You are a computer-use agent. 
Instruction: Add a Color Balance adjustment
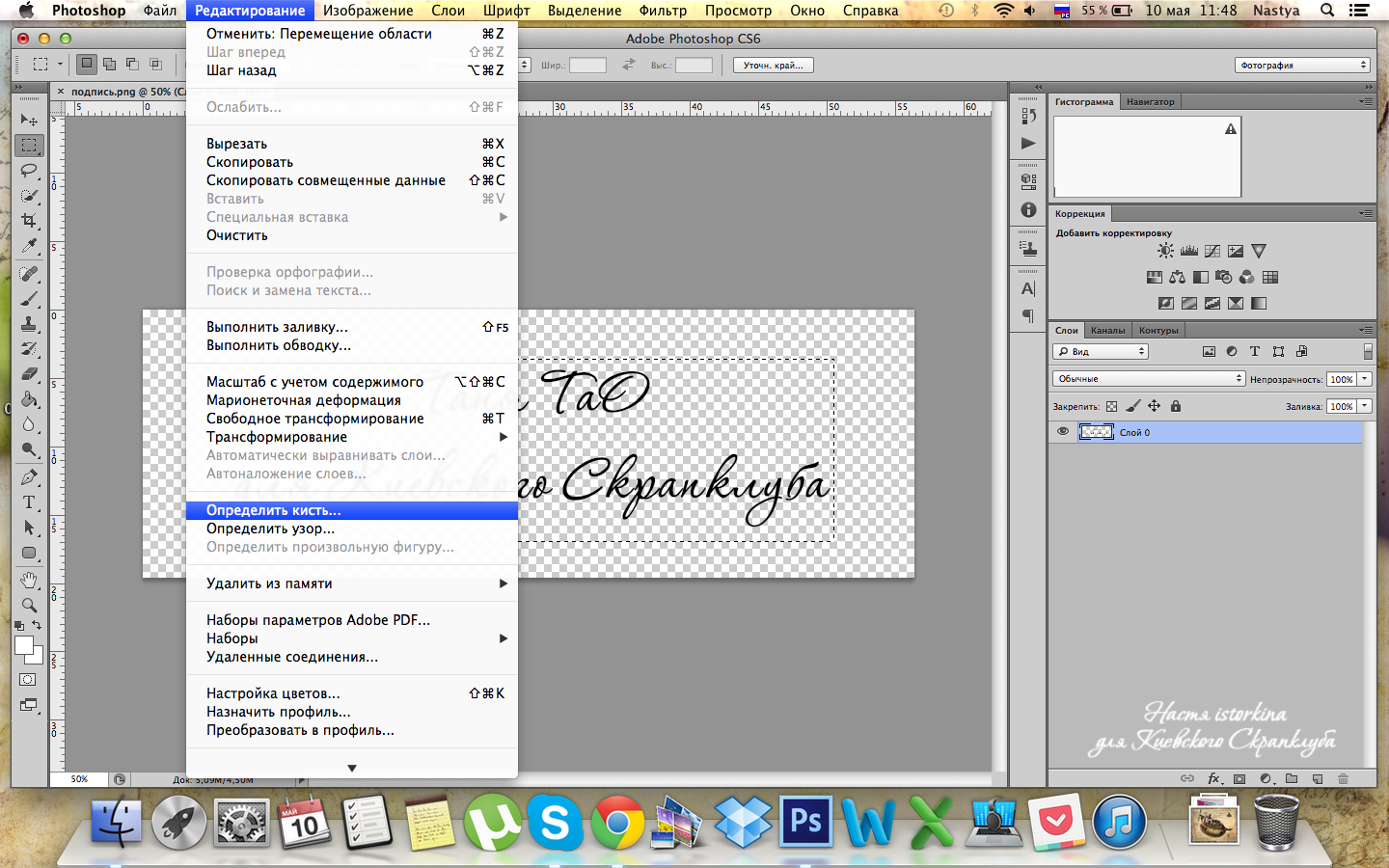tap(1178, 277)
